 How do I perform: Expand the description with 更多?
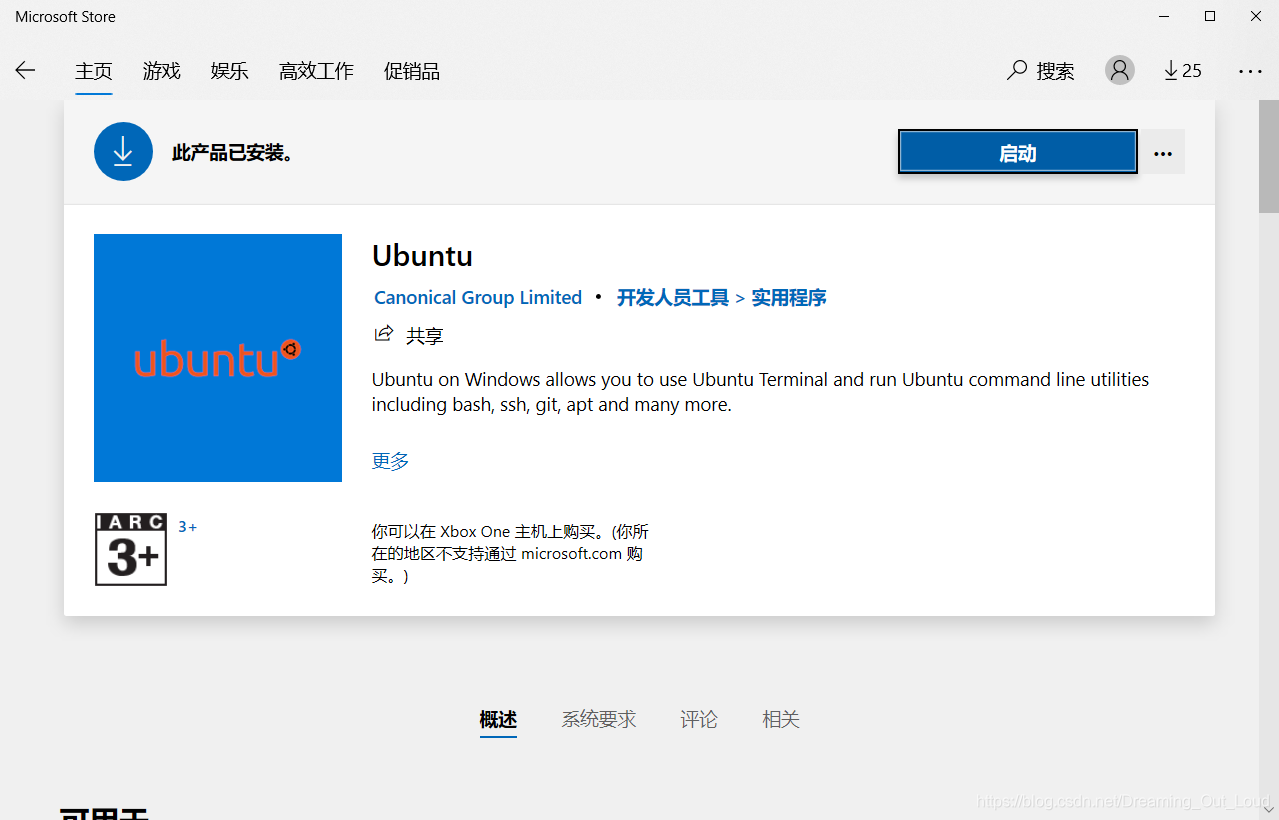coord(391,461)
